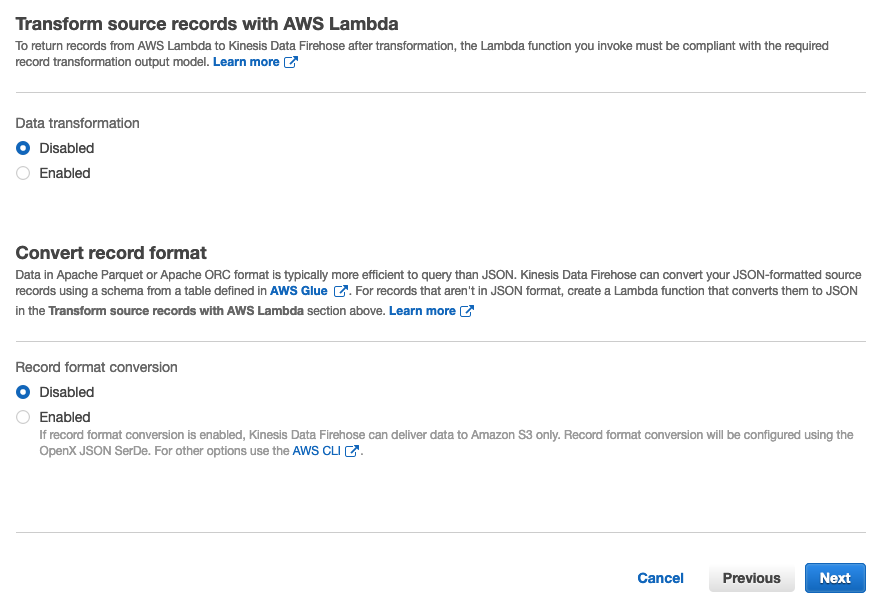Cancel the Firehose configuration
This screenshot has width=885, height=609.
[x=660, y=578]
